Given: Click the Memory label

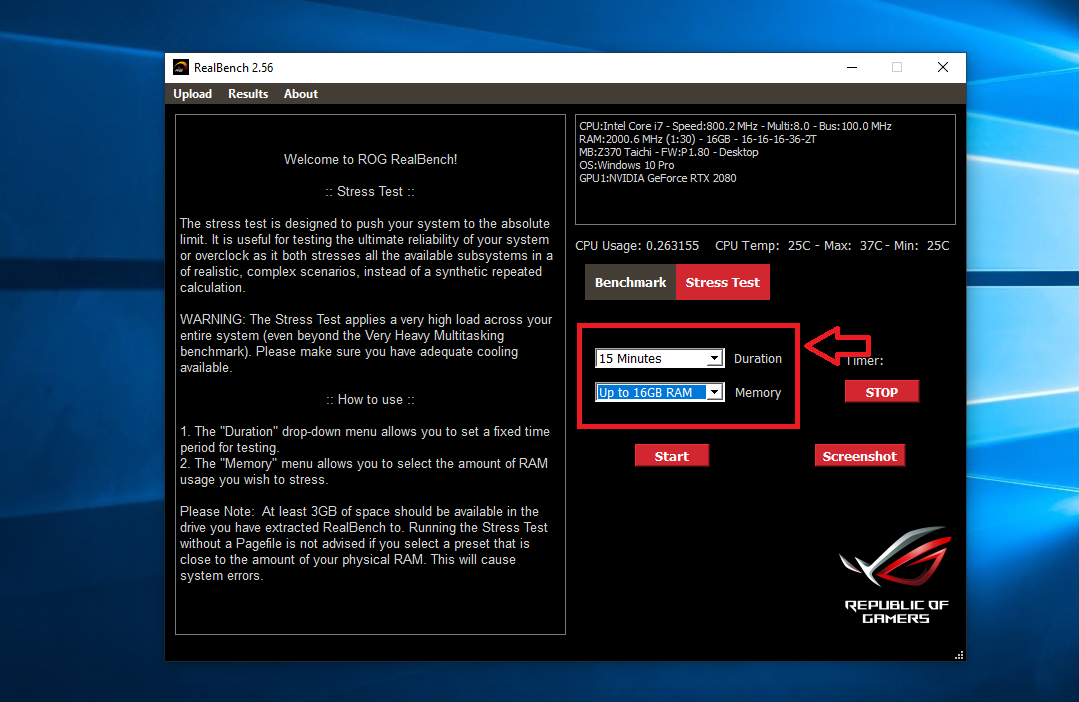Looking at the screenshot, I should tap(758, 392).
